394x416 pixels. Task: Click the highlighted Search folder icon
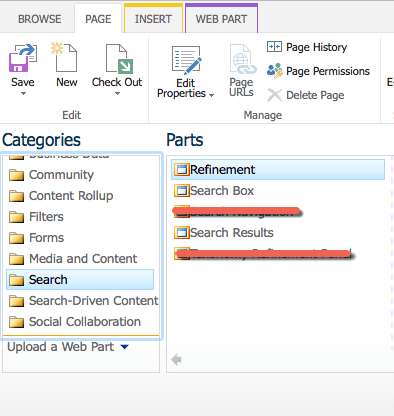click(x=16, y=280)
